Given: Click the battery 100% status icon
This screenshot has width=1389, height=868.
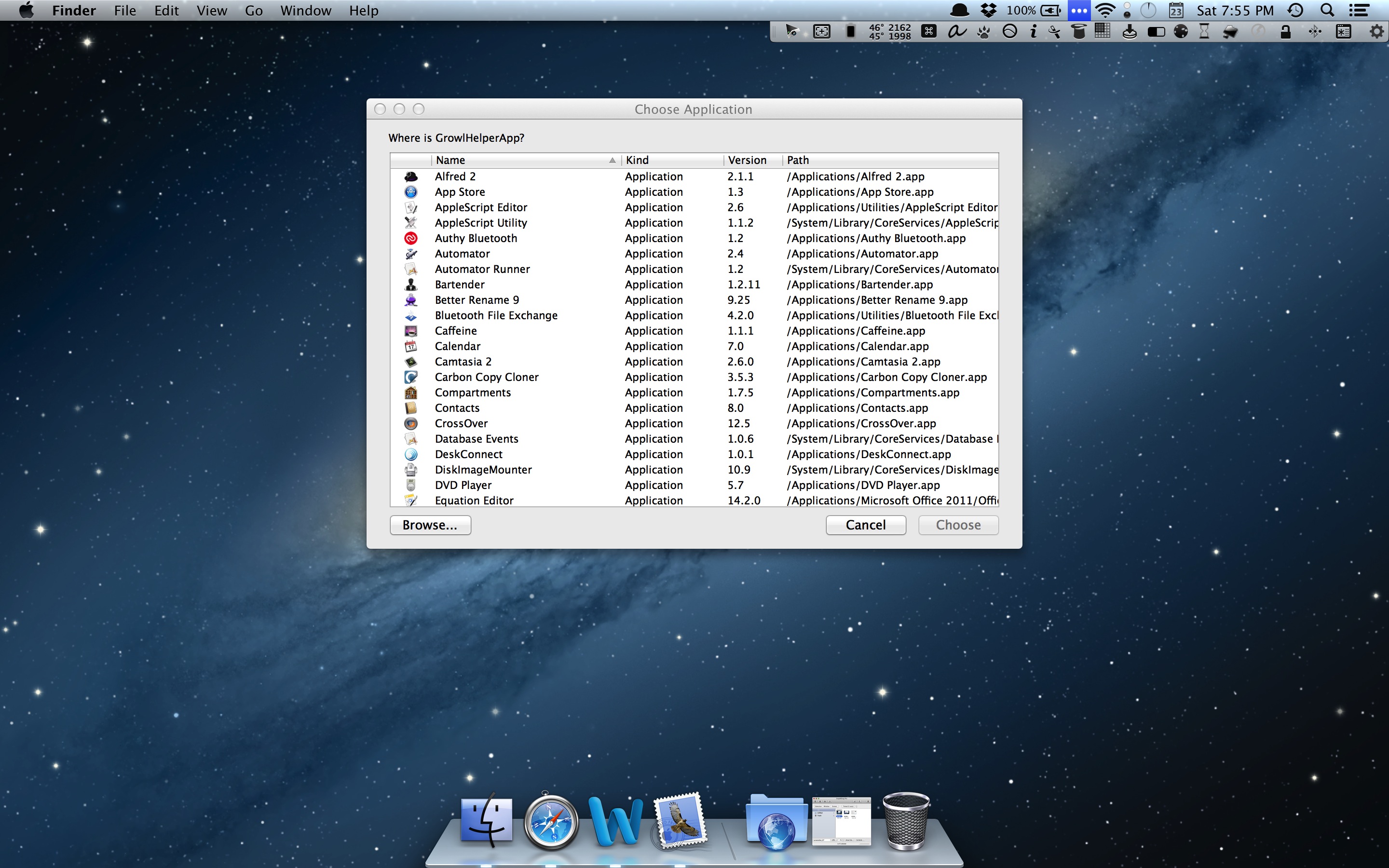Looking at the screenshot, I should coord(1035,10).
